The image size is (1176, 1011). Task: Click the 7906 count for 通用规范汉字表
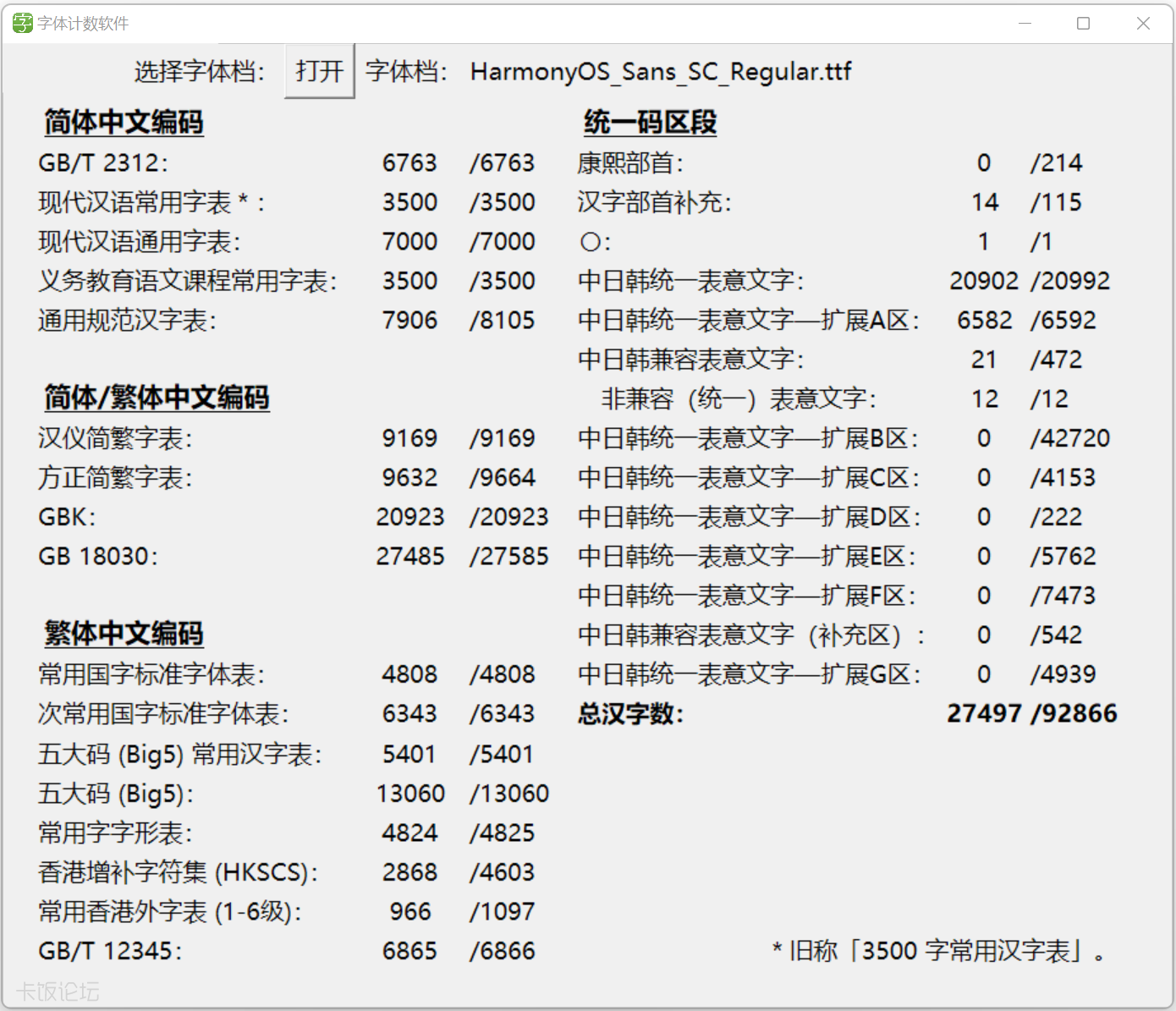coord(409,321)
